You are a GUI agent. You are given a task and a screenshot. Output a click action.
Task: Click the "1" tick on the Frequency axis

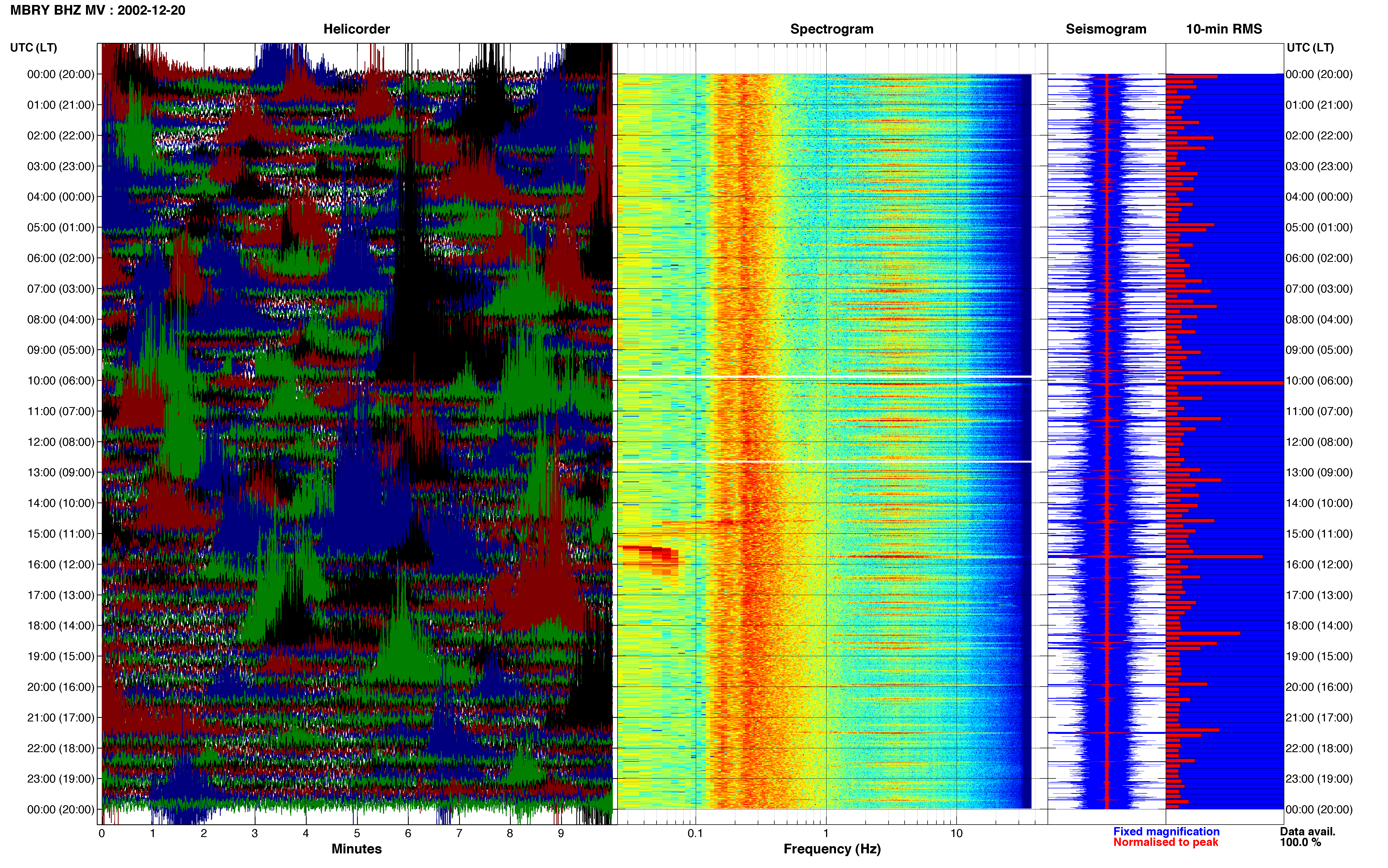(x=826, y=833)
